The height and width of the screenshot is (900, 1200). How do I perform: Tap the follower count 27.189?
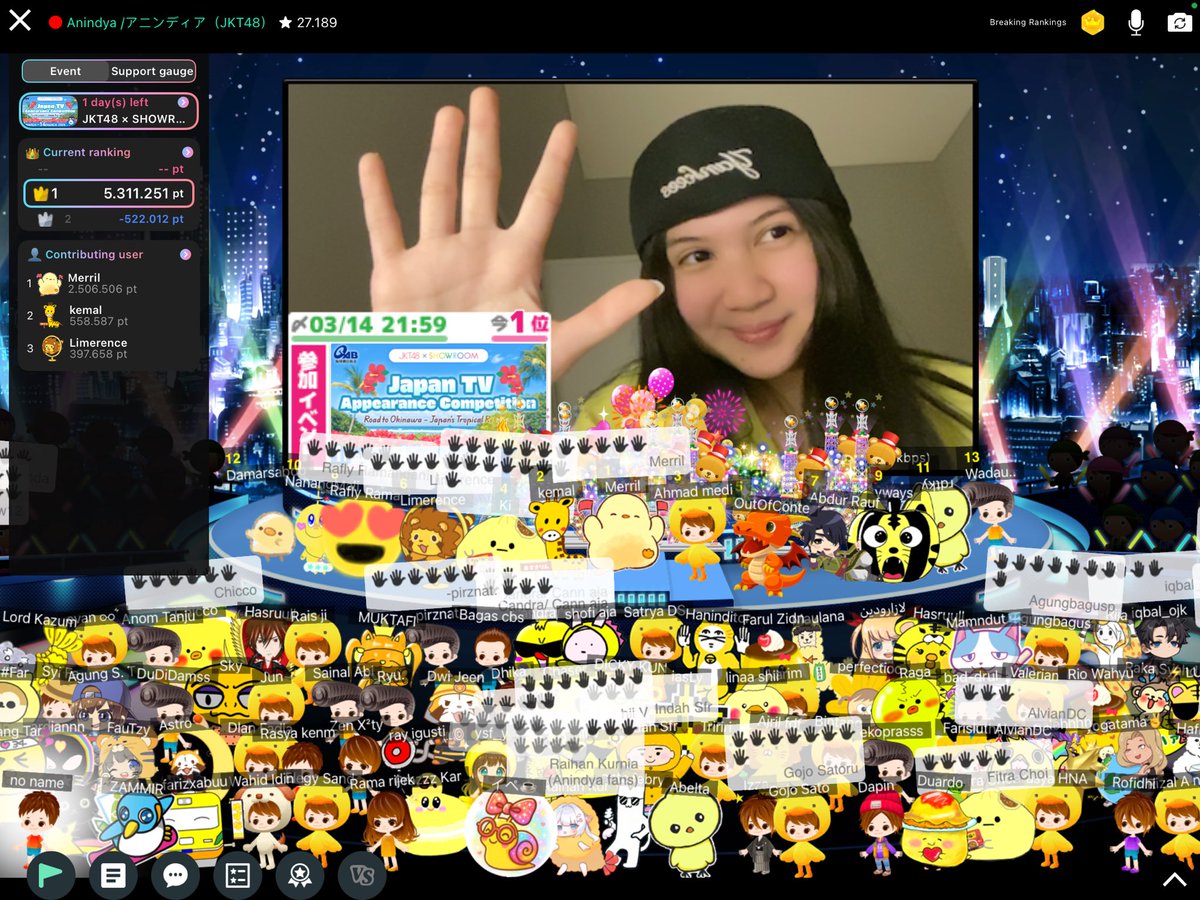317,22
